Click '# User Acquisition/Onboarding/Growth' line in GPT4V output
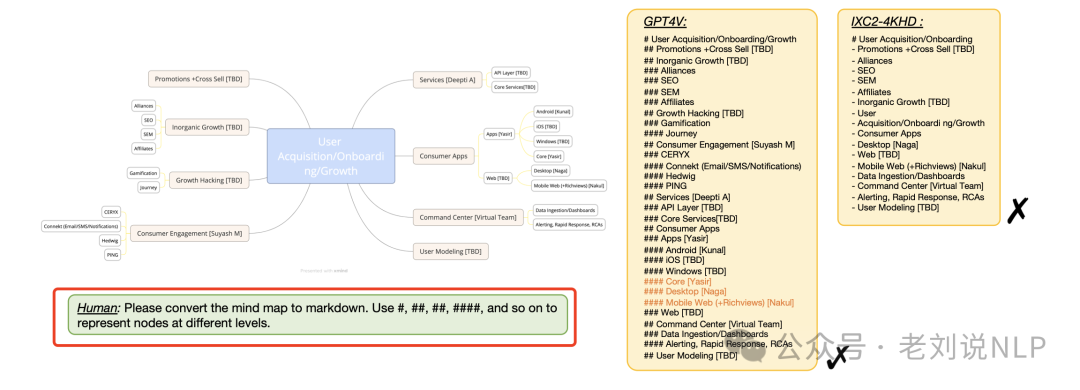This screenshot has width=1080, height=390. point(720,39)
